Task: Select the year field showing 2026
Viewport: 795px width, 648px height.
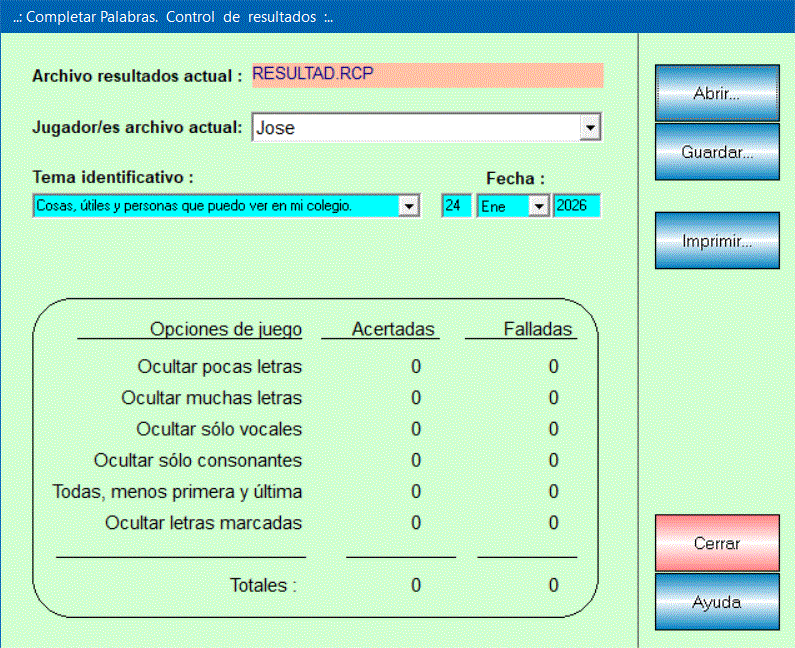Action: coord(576,205)
